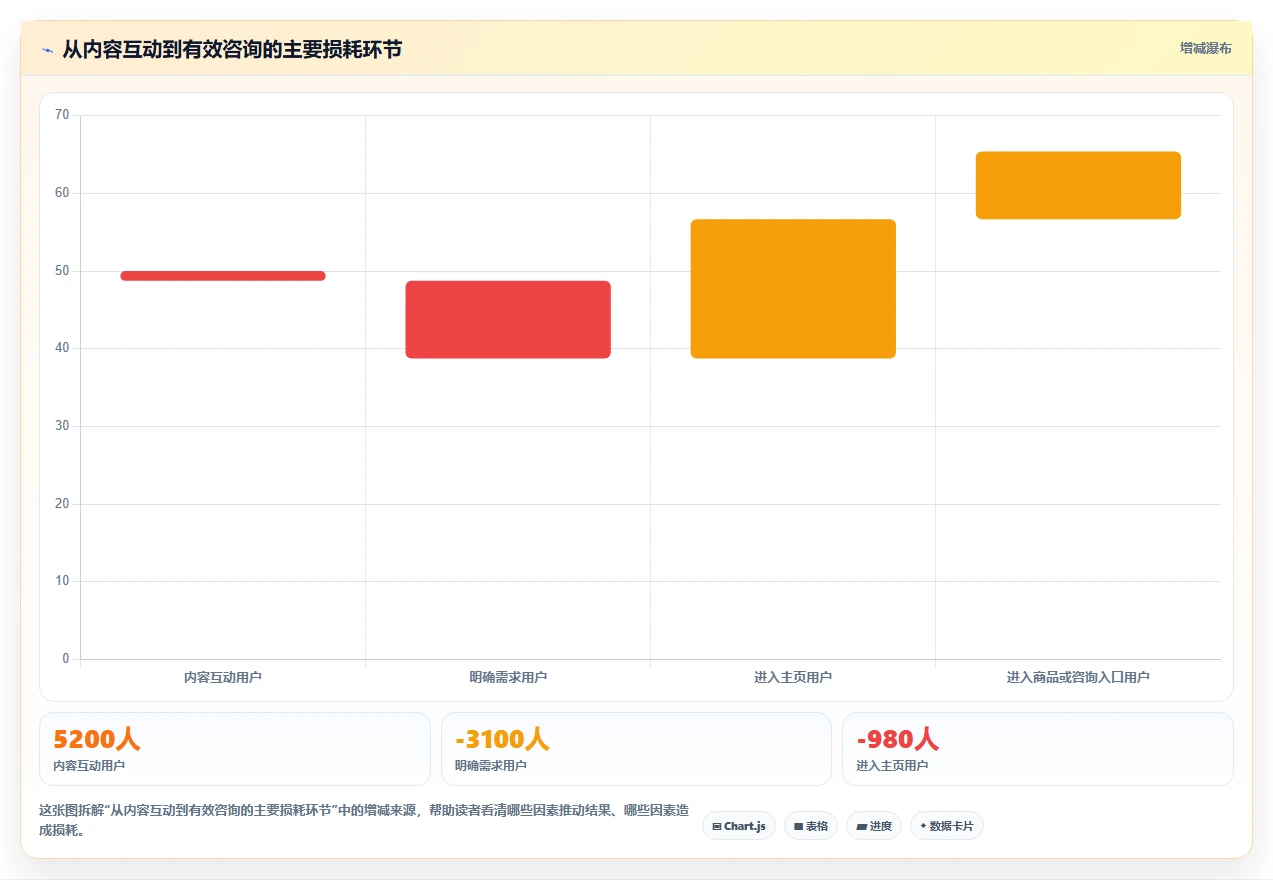Click the description paragraph below the cards

[x=364, y=820]
